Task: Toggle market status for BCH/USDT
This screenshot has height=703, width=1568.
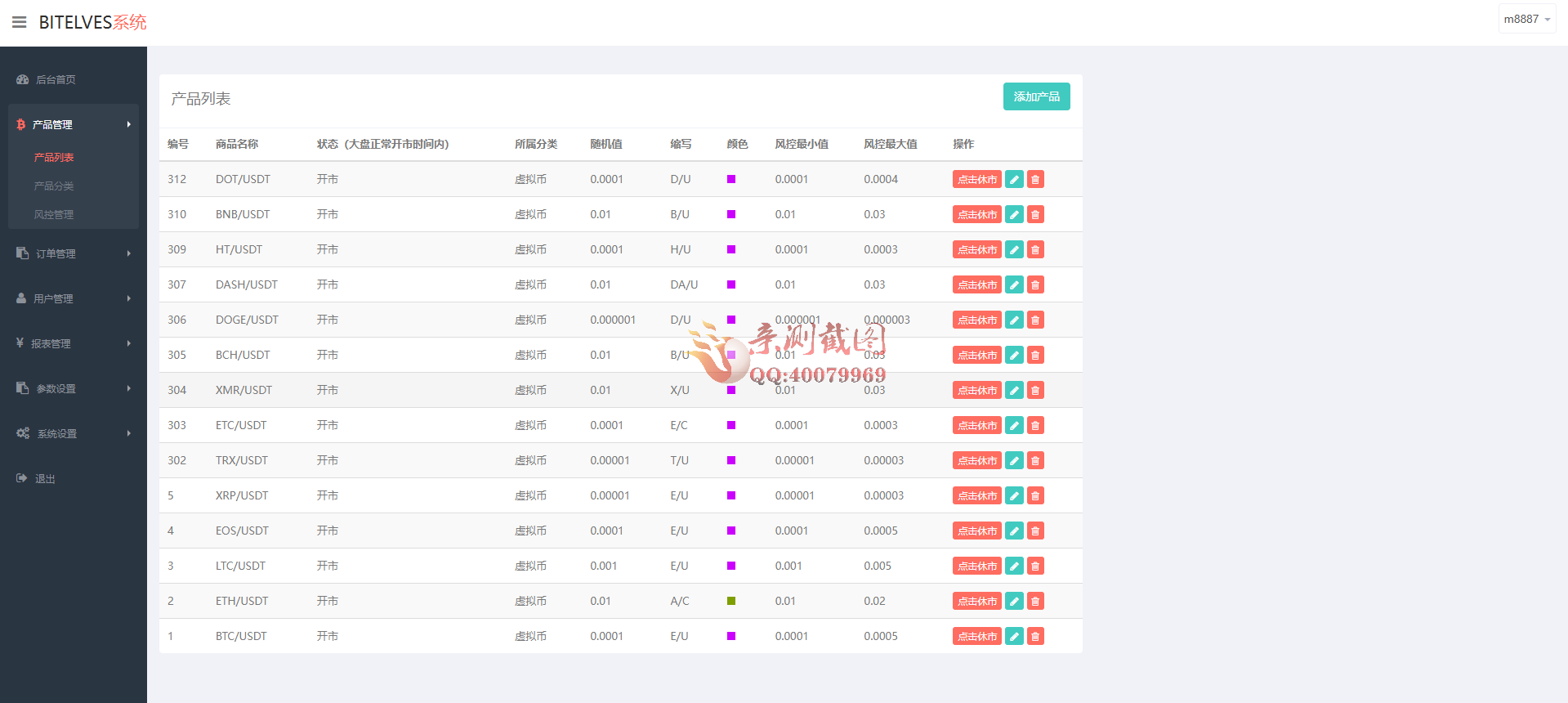Action: (976, 356)
